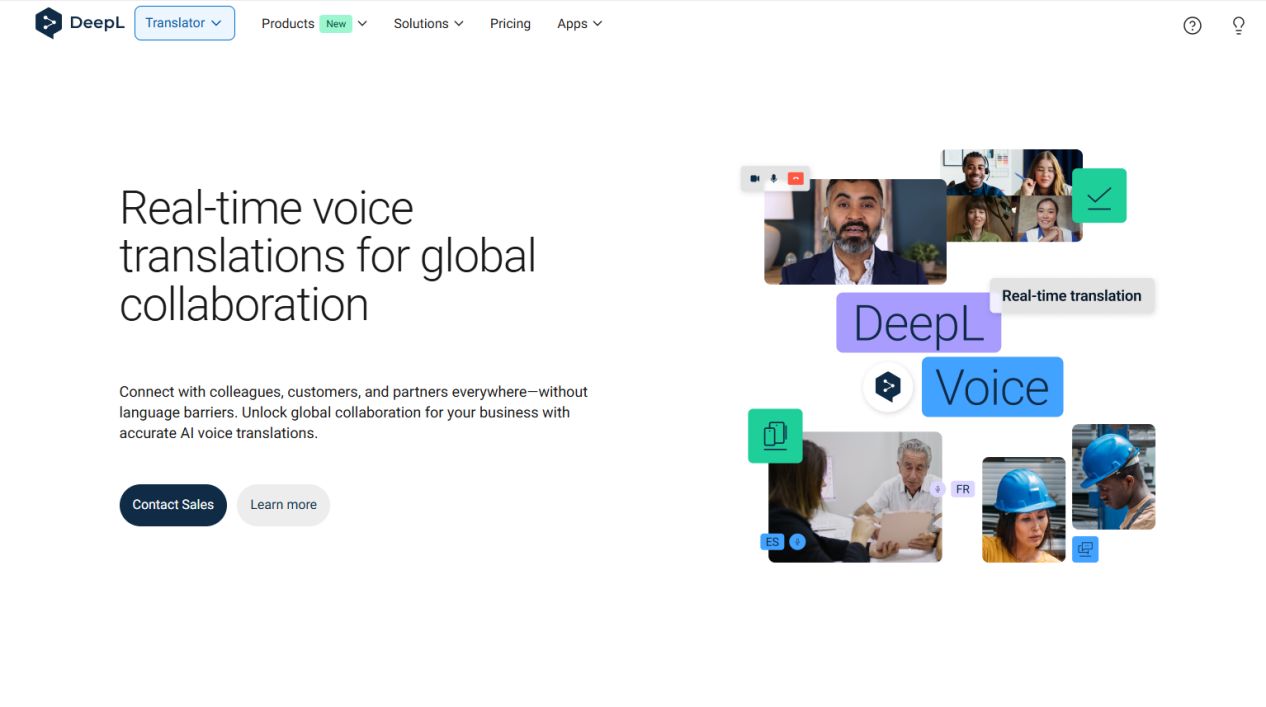
Task: Click the purple microphone icon next to FR
Action: tap(937, 489)
